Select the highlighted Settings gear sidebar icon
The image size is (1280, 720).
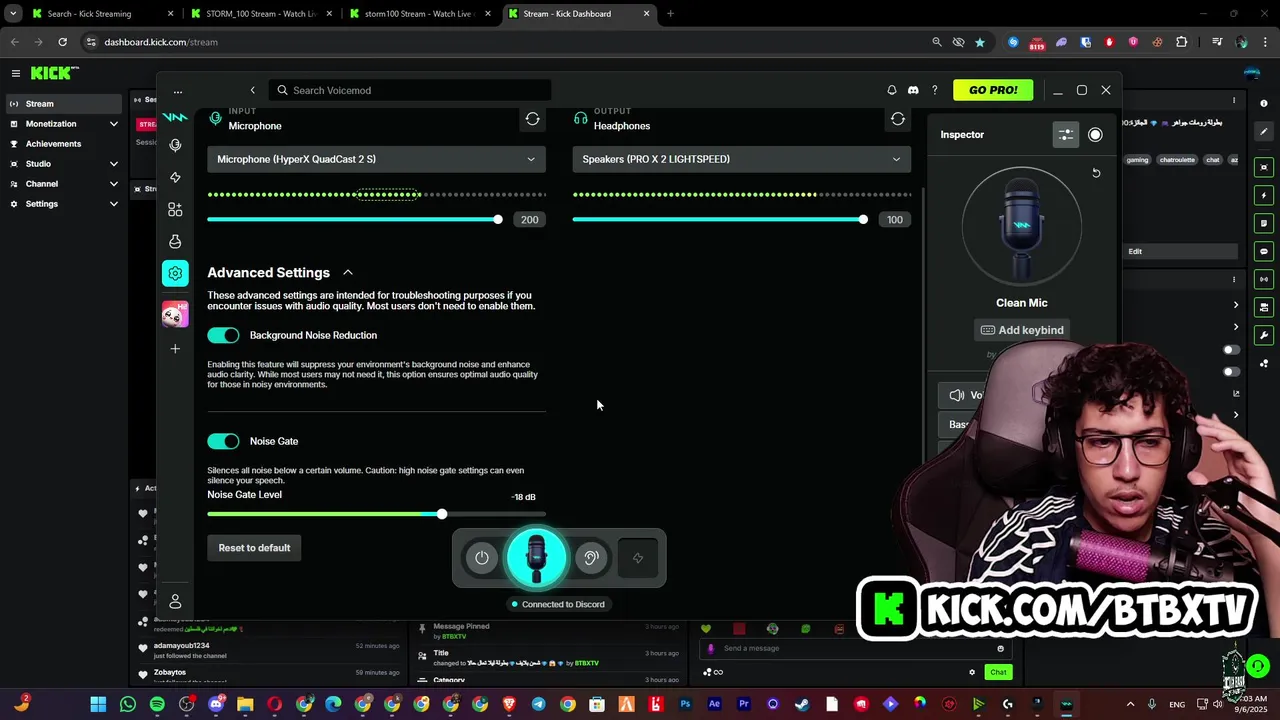point(175,273)
